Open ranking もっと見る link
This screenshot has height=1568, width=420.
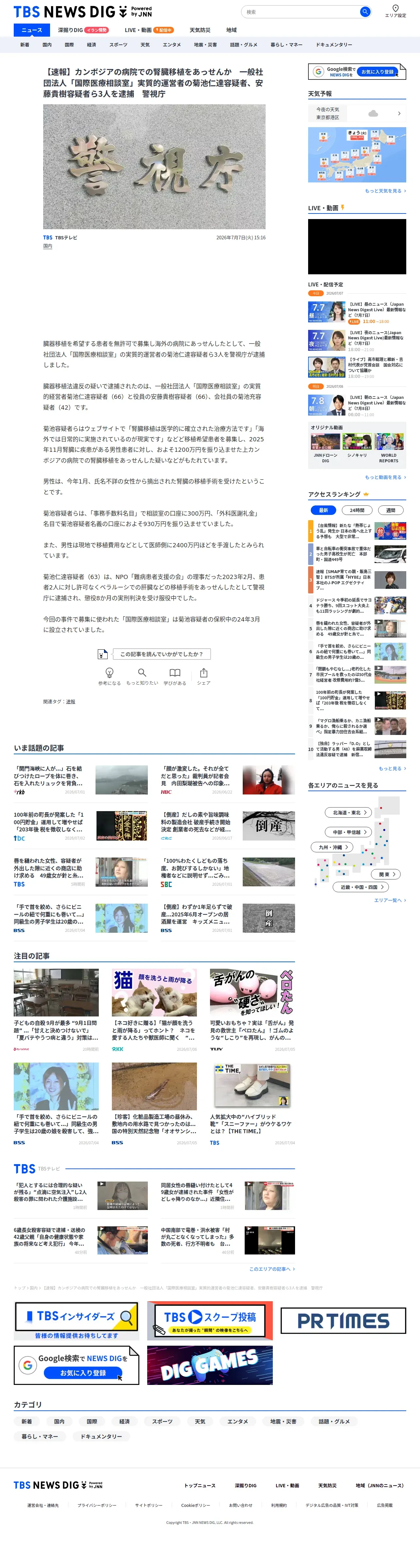392,768
